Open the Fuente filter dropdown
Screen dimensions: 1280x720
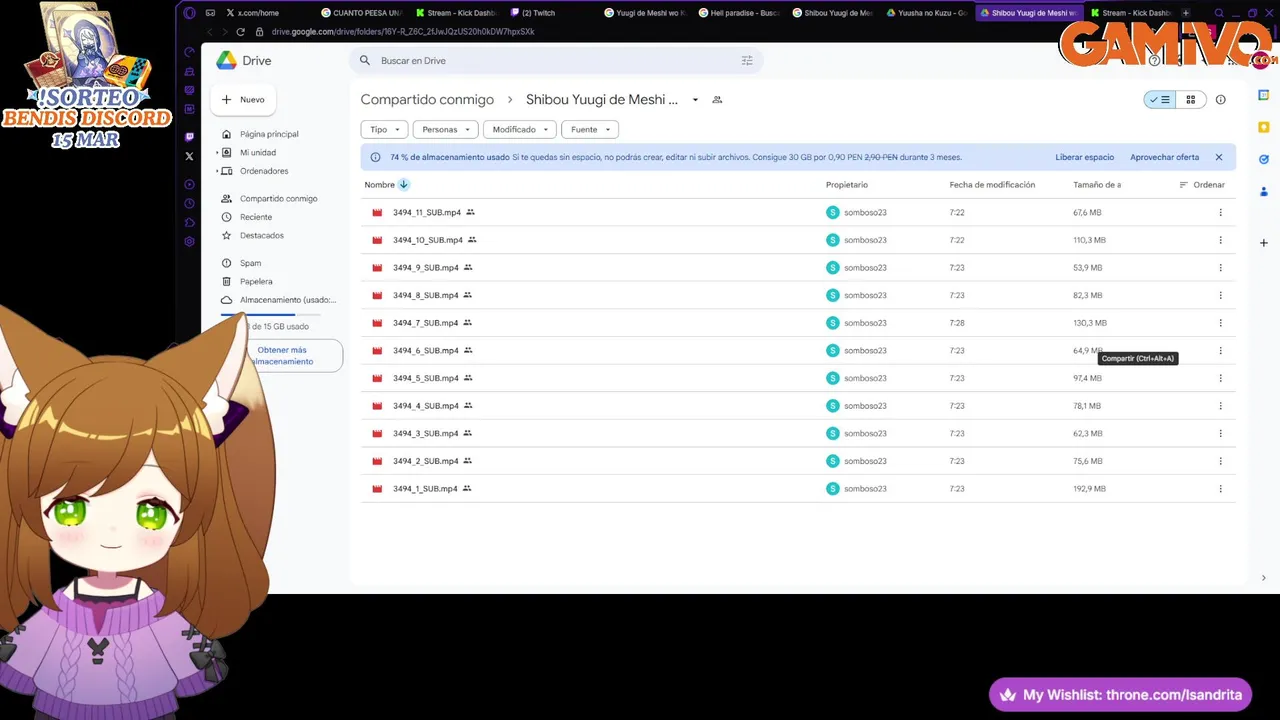590,129
